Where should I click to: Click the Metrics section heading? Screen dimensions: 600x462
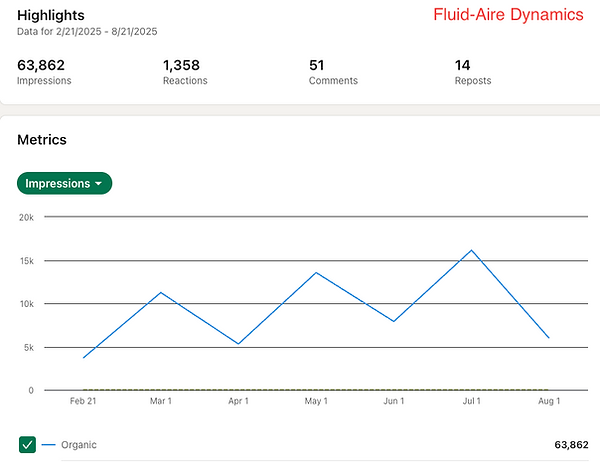tap(42, 141)
